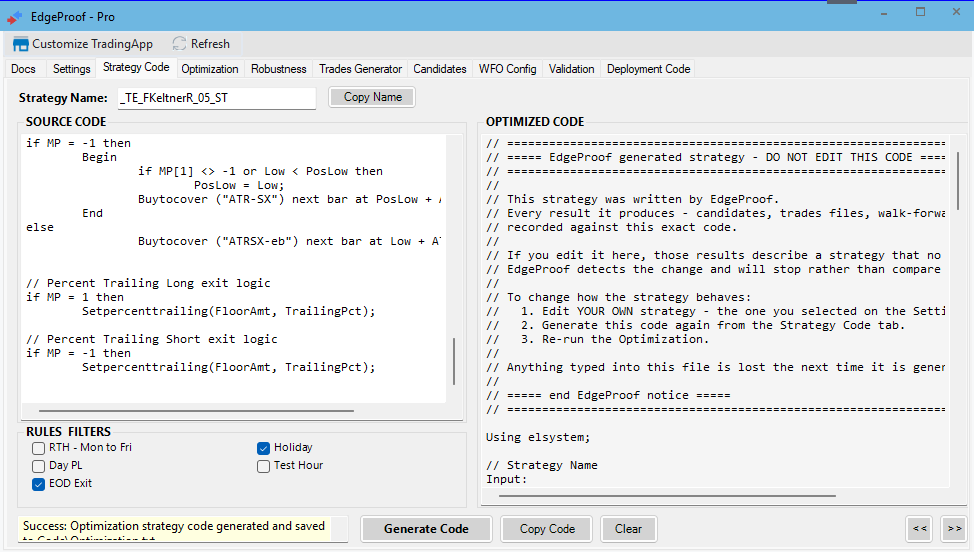Click the 'Buytocover ("ATRSX-eb")' code line

click(x=289, y=242)
